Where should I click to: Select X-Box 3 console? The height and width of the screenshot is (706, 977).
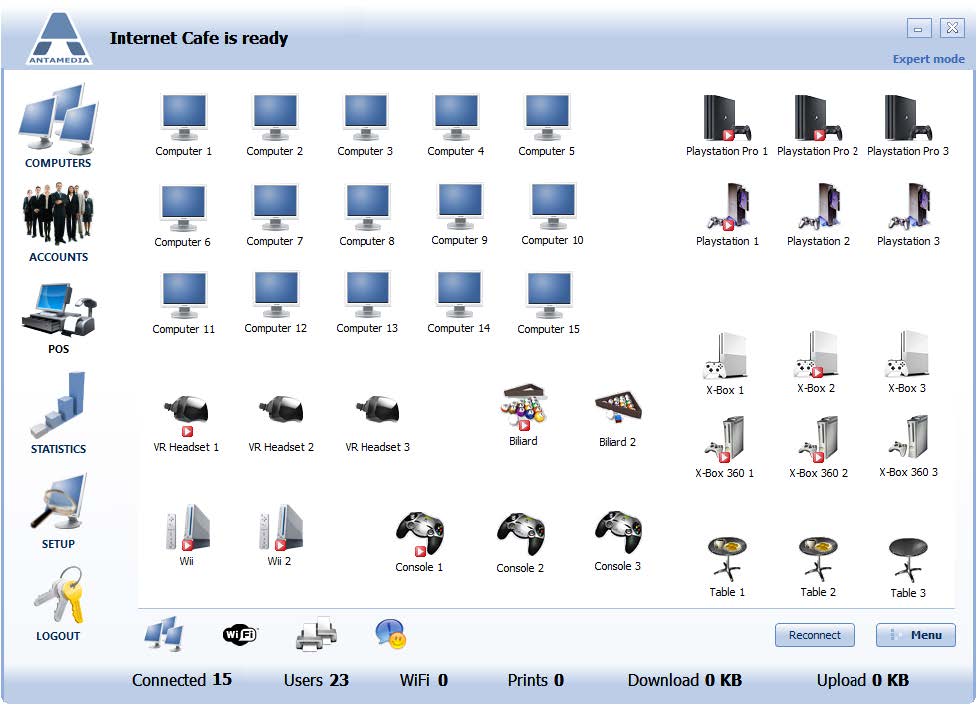(x=907, y=362)
